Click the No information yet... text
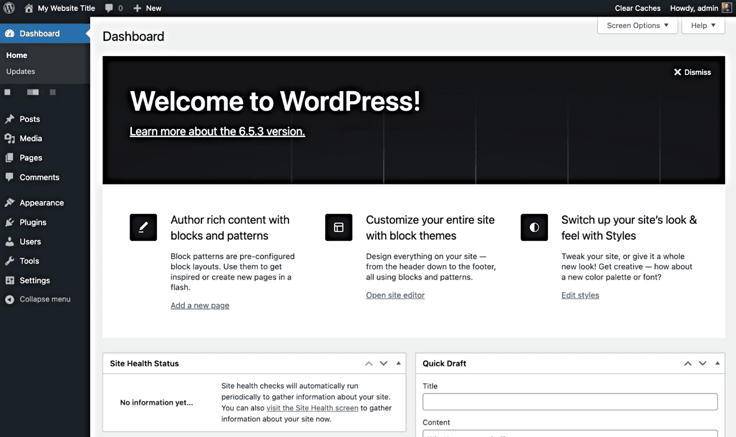The image size is (736, 437). [156, 402]
